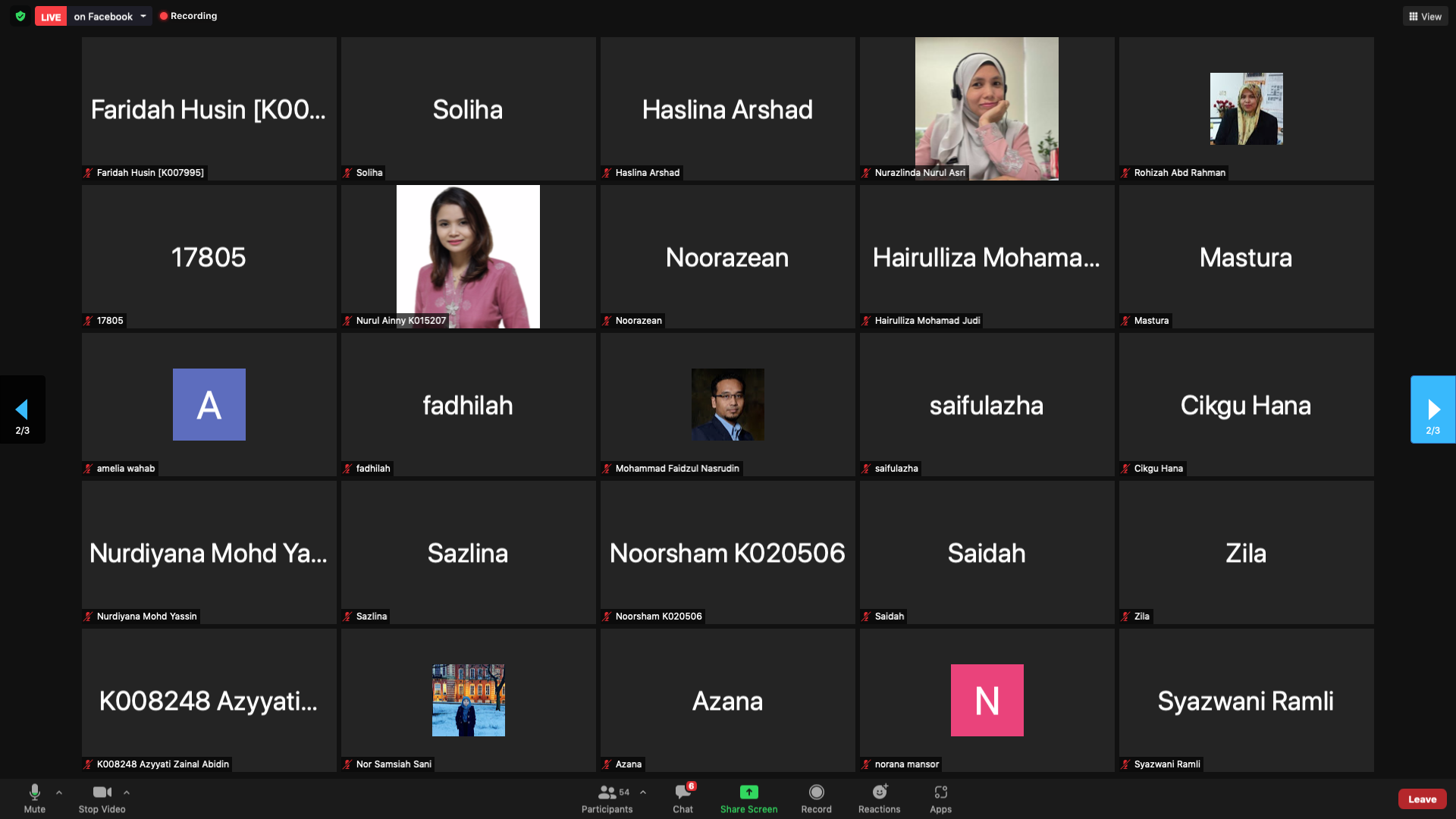This screenshot has width=1456, height=819.
Task: Click the fadhilah name label
Action: pos(373,469)
